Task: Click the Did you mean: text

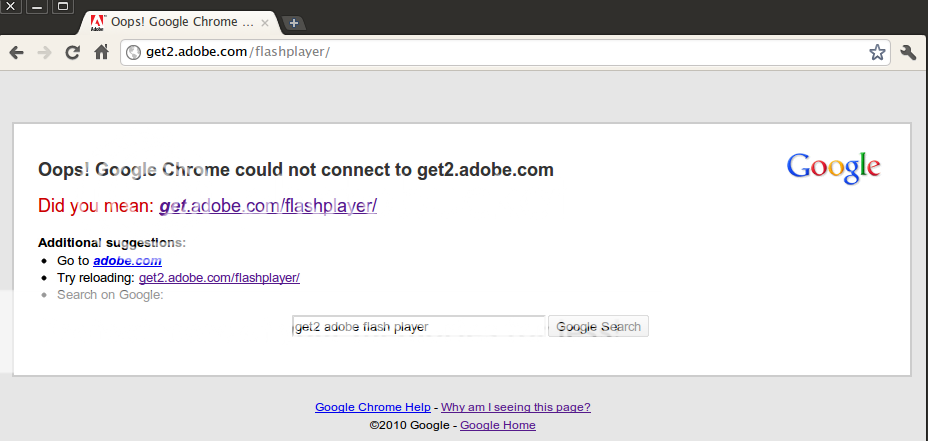Action: (x=96, y=206)
